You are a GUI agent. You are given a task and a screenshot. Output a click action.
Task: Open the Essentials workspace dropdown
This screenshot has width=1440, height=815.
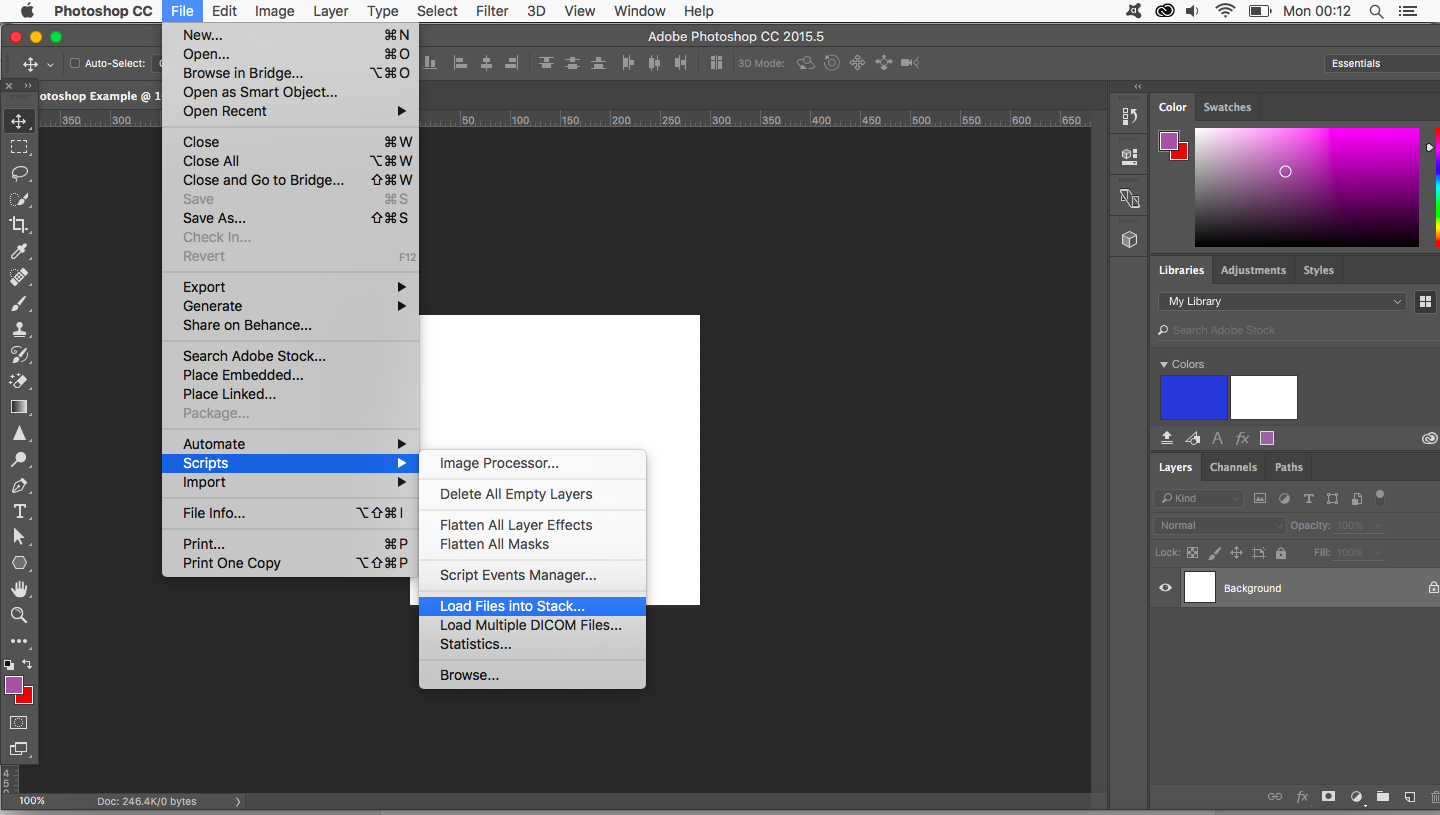point(1382,63)
